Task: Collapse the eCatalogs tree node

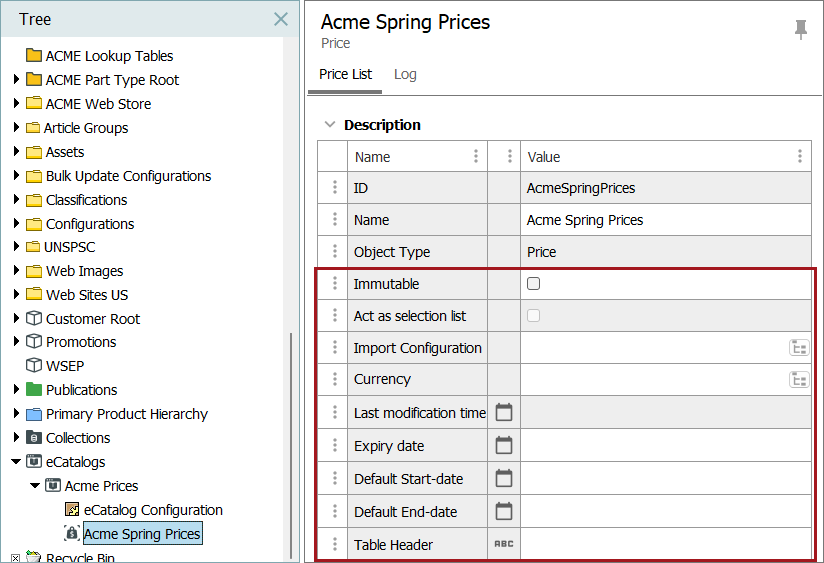Action: click(16, 461)
